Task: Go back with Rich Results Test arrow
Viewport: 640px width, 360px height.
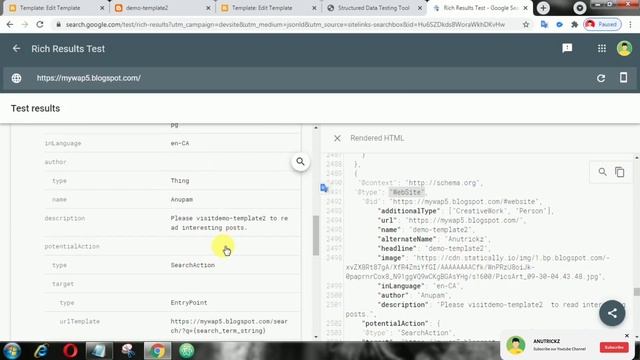Action: (x=16, y=49)
